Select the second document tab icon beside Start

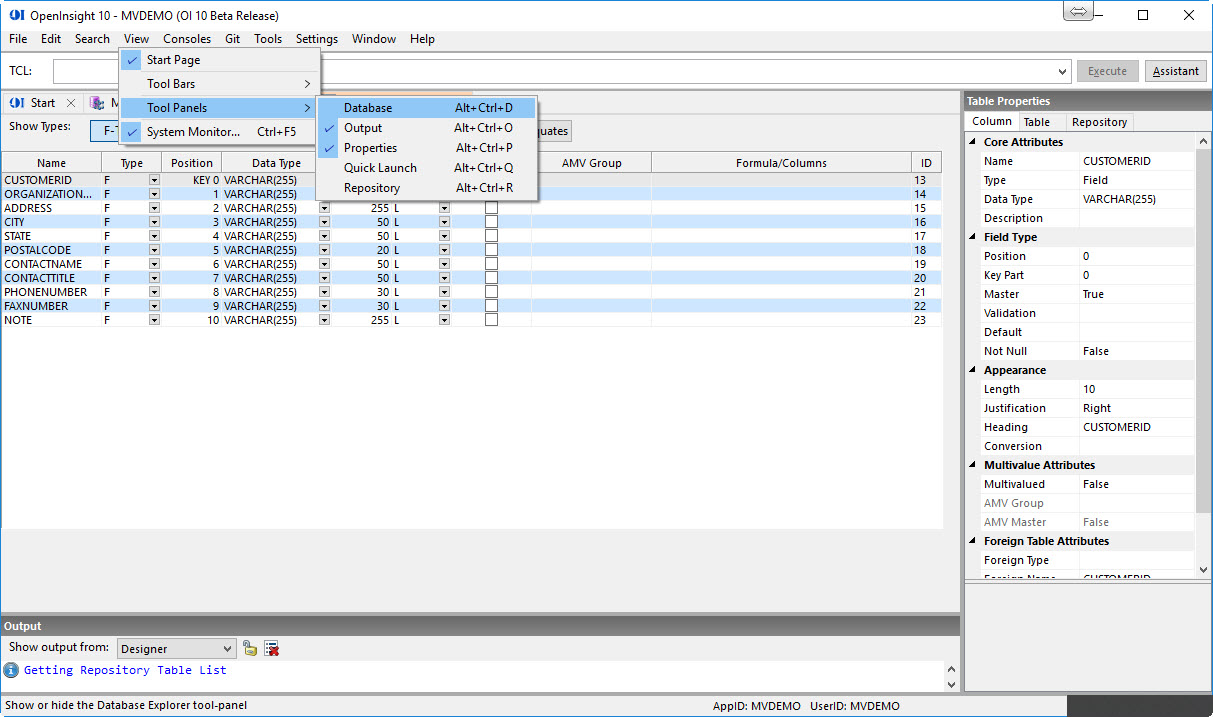tap(97, 103)
